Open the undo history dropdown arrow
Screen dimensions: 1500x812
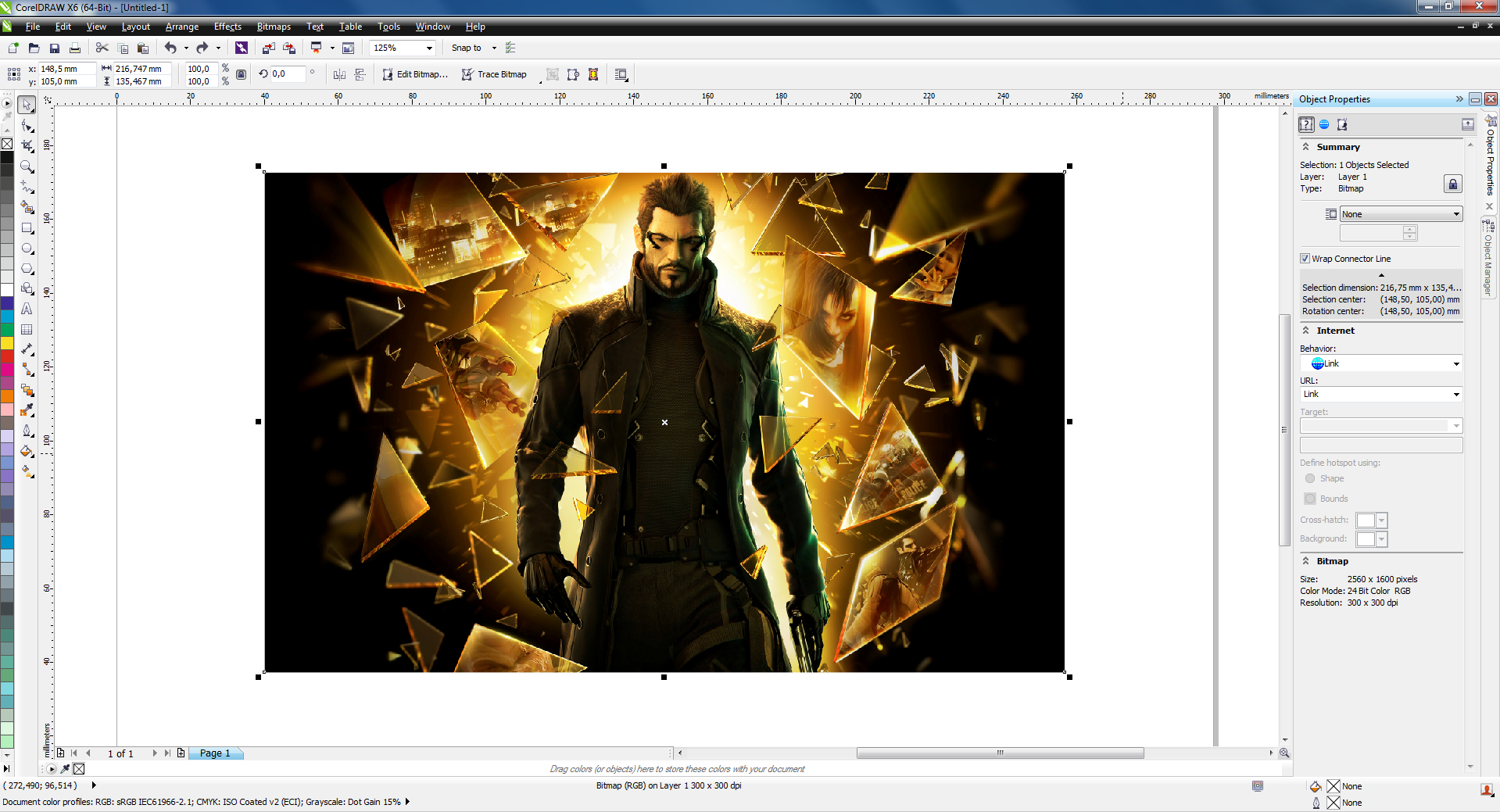click(186, 48)
